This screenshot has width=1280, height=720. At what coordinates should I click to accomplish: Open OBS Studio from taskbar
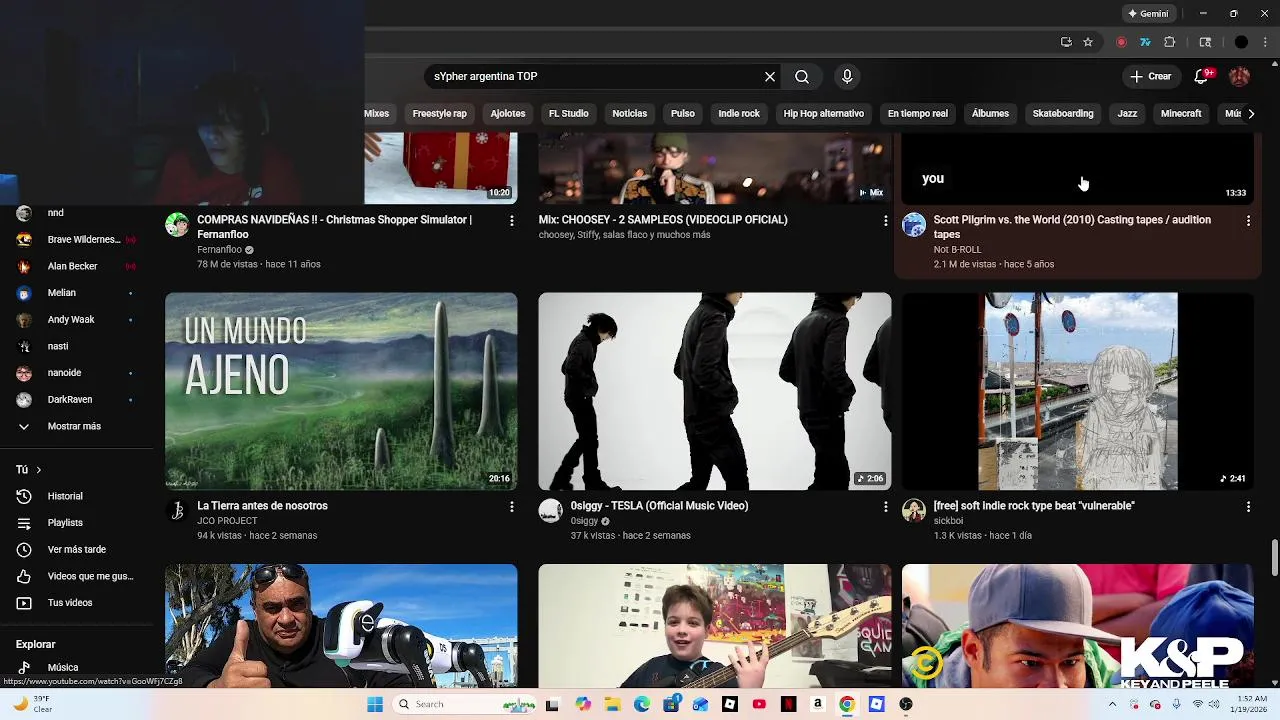coord(906,704)
